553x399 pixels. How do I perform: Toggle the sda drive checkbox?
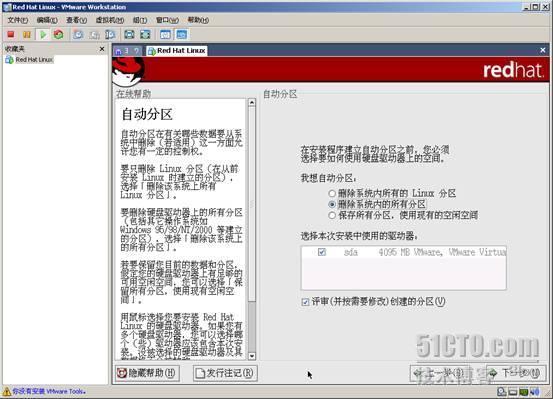(322, 252)
